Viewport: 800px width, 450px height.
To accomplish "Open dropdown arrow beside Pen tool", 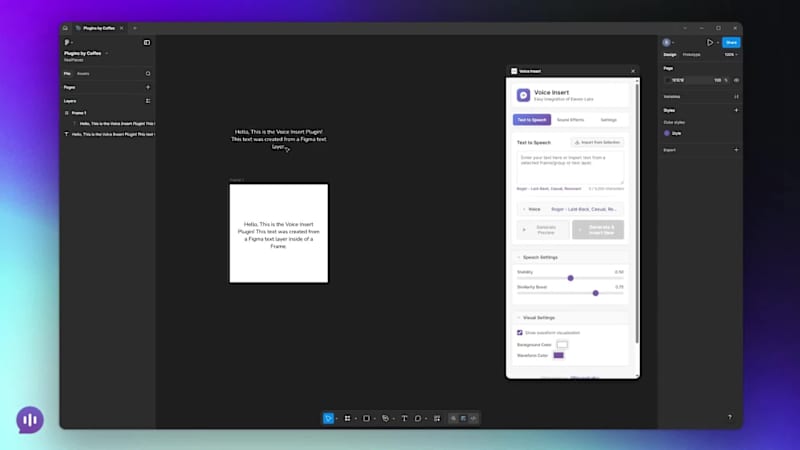I will [x=393, y=419].
